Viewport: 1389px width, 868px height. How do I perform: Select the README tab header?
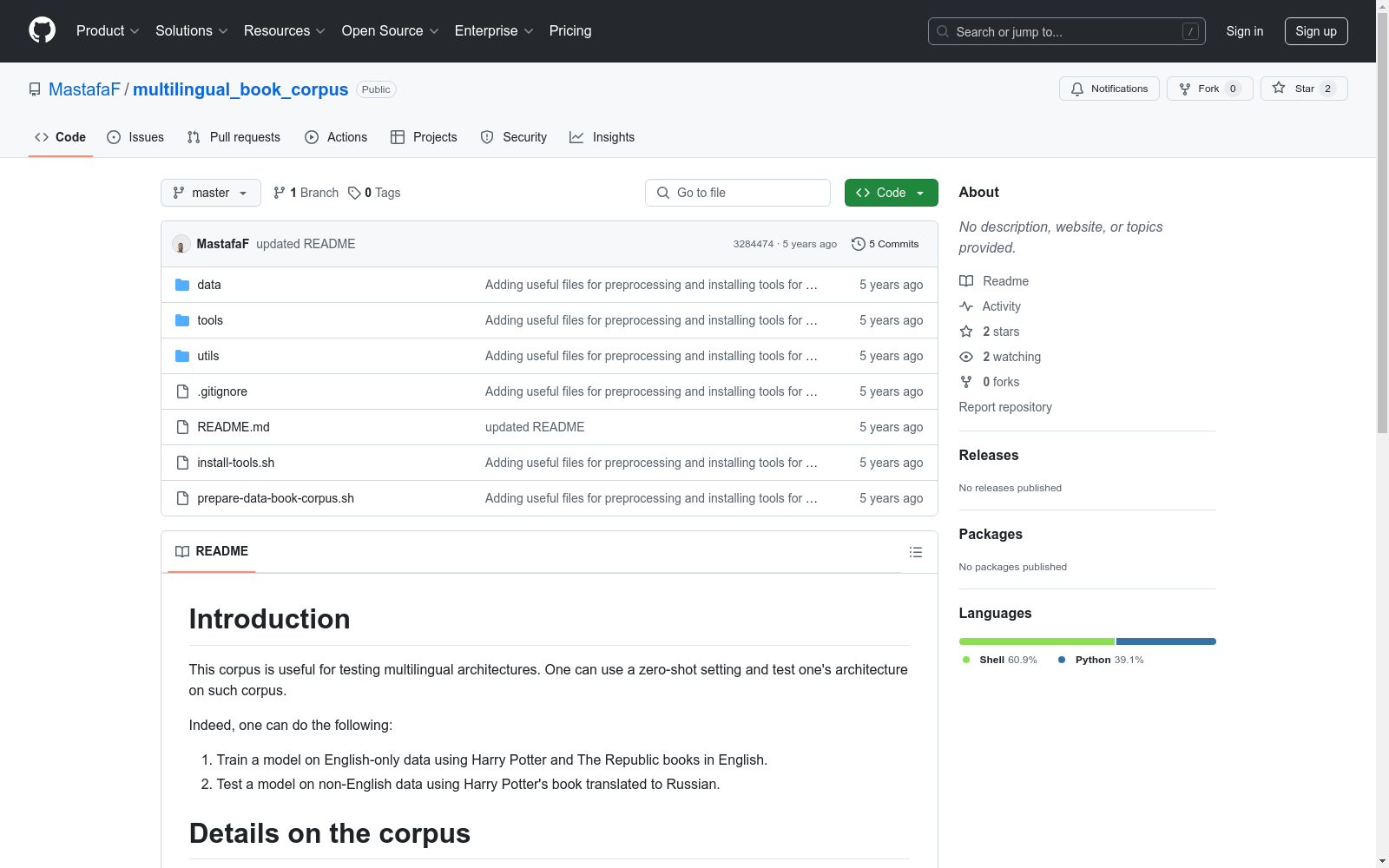click(x=212, y=551)
